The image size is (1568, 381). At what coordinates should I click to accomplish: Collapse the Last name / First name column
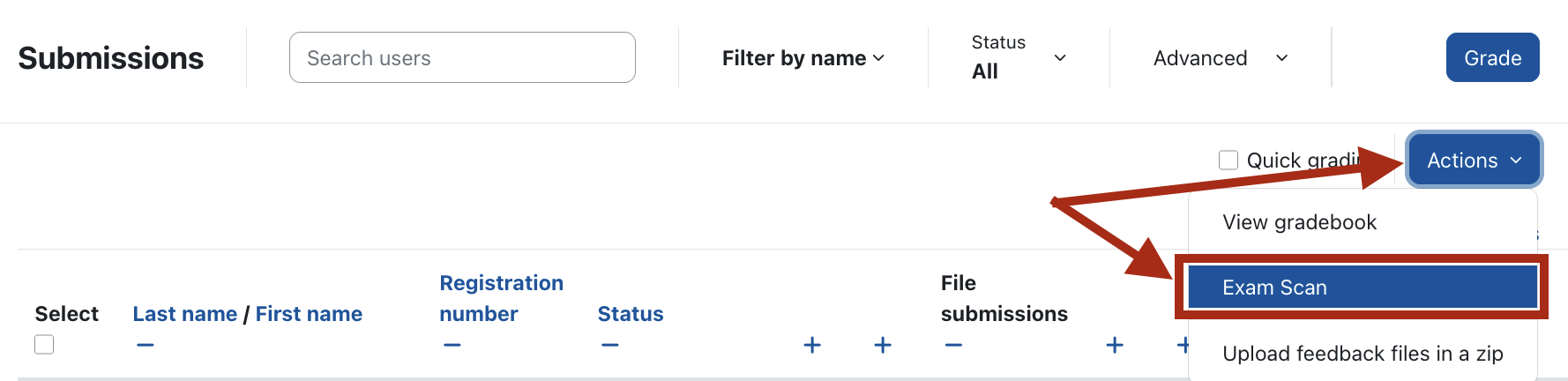[146, 345]
